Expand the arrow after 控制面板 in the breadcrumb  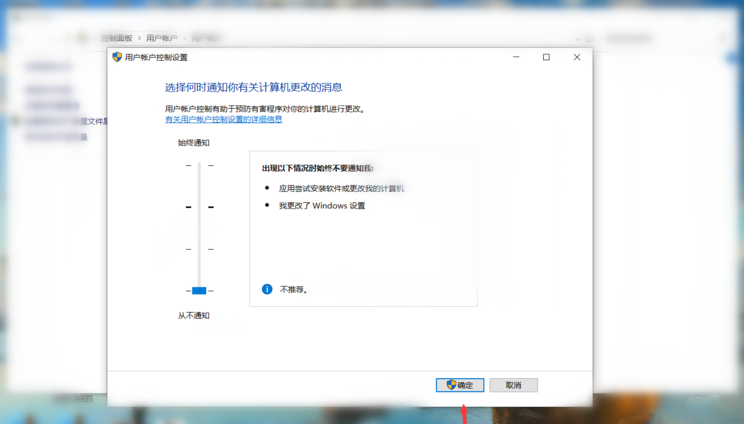click(x=139, y=38)
